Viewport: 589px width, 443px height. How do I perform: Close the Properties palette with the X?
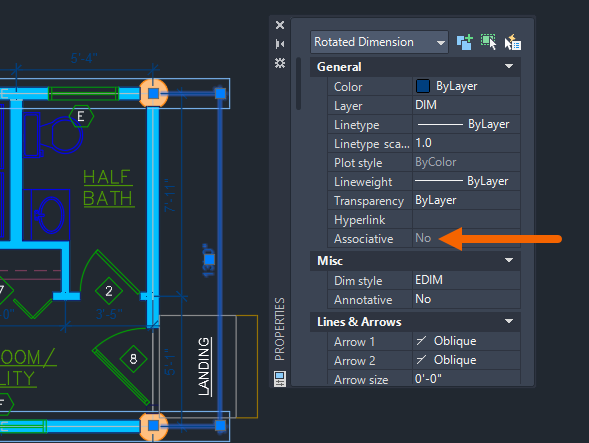click(280, 25)
